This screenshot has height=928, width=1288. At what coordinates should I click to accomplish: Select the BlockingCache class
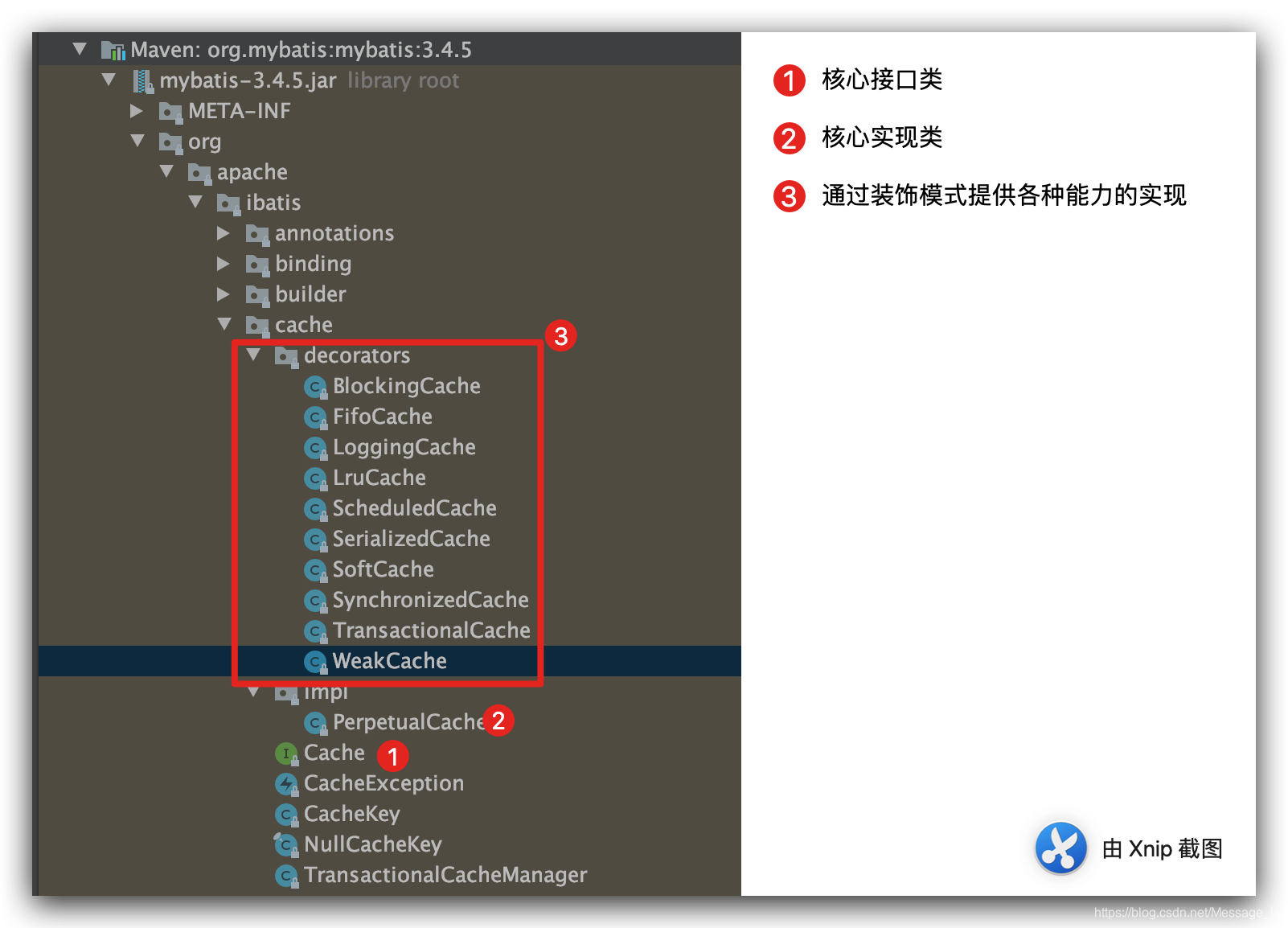pyautogui.click(x=407, y=386)
